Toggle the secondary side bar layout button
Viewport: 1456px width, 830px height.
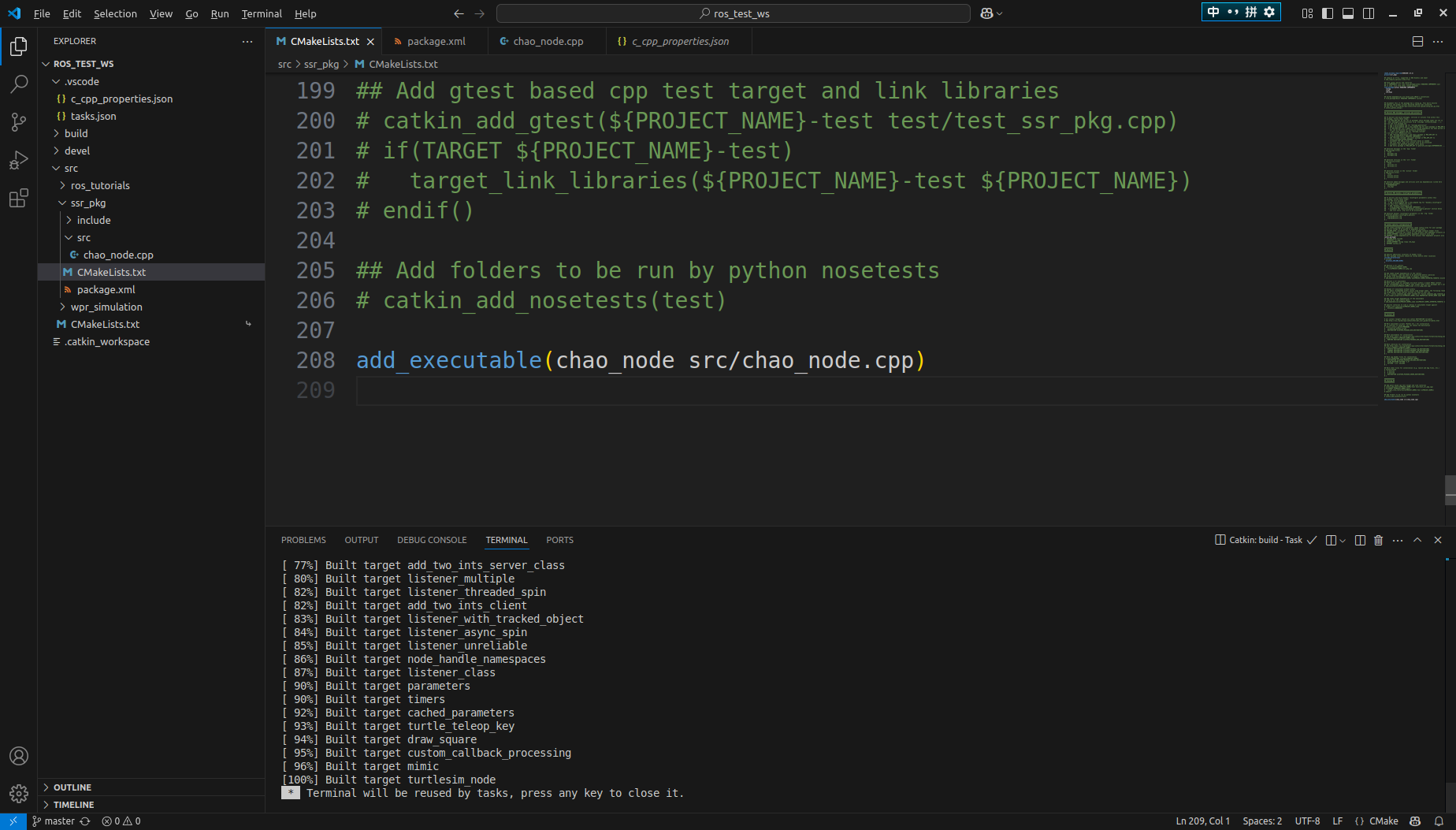coord(1369,13)
